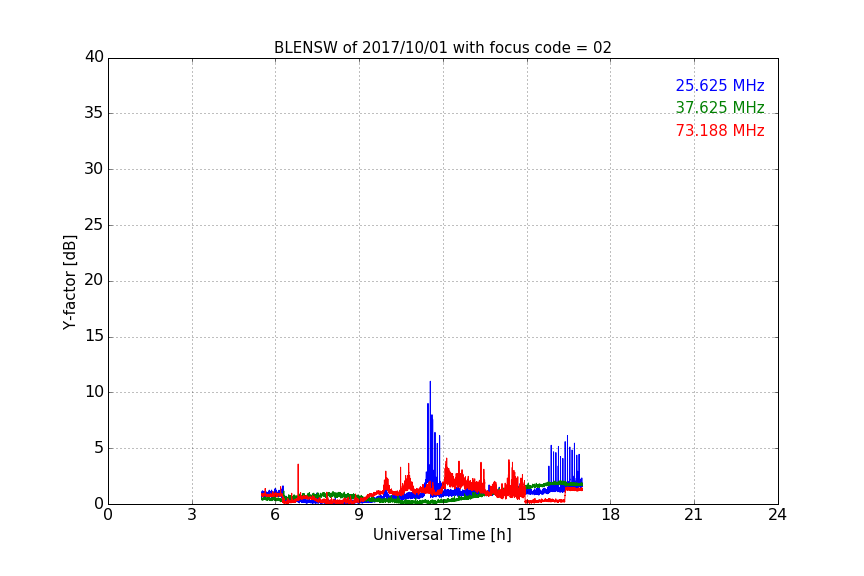
Task: Click the y-axis tick label '35'
Action: pos(94,113)
